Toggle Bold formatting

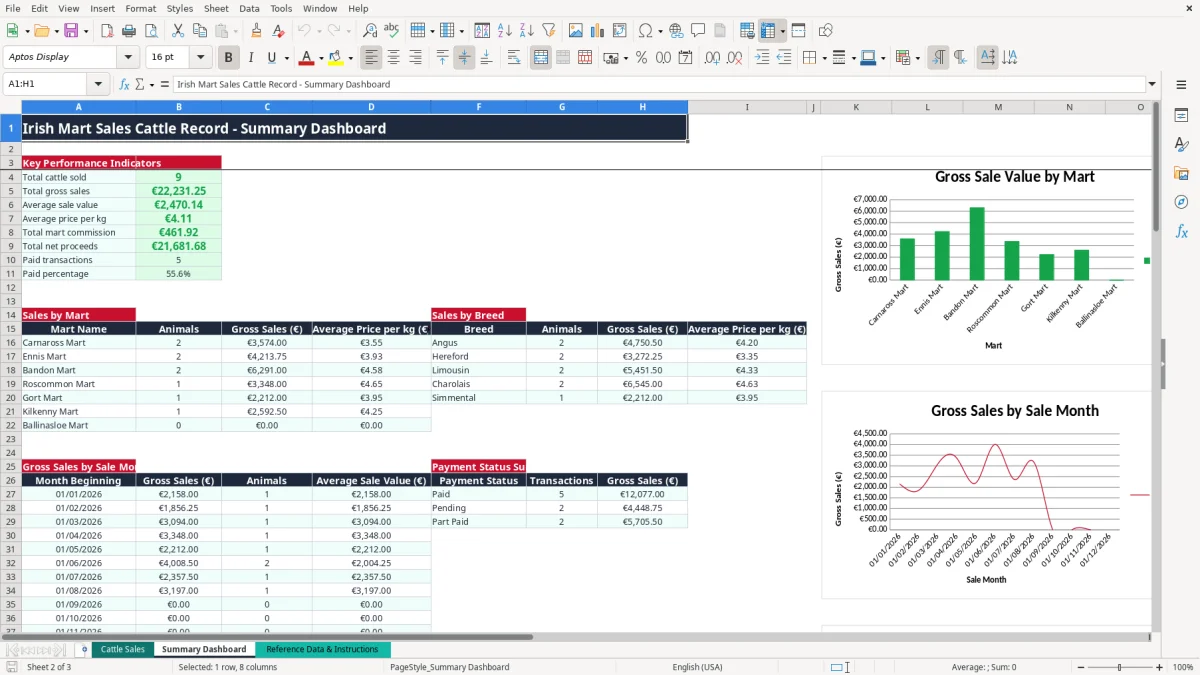[228, 58]
